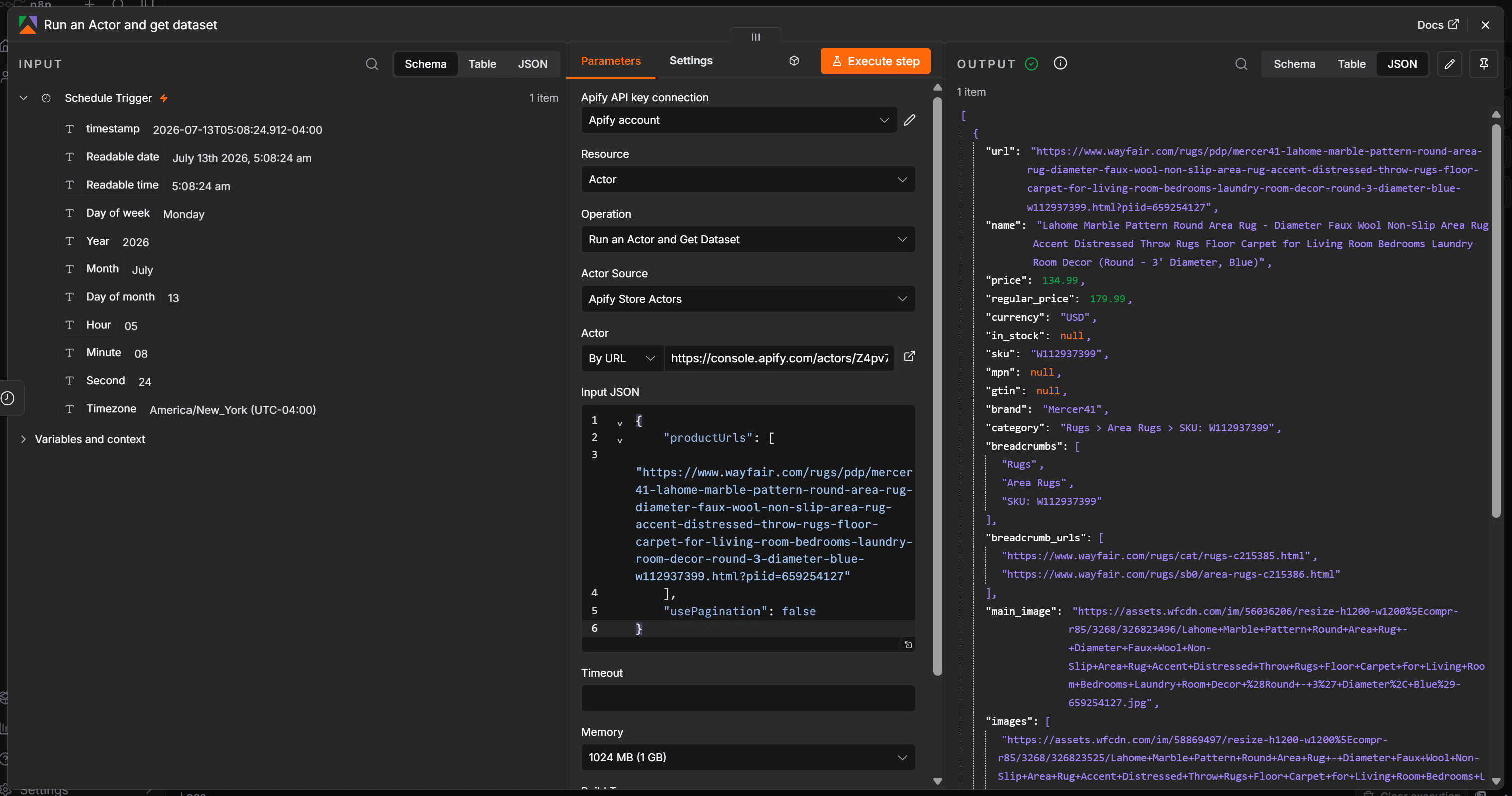Viewport: 1512px width, 796px height.
Task: Click the Execute step button
Action: click(x=875, y=61)
